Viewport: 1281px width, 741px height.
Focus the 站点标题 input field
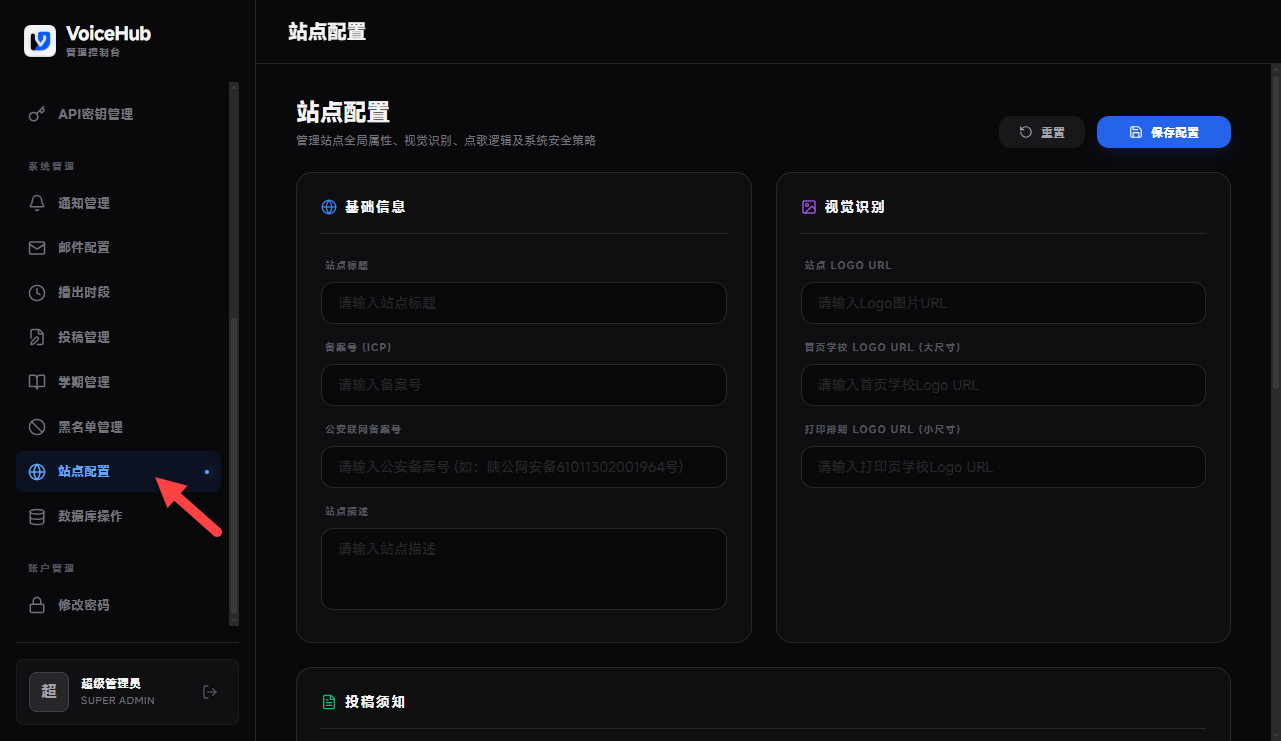[x=524, y=303]
